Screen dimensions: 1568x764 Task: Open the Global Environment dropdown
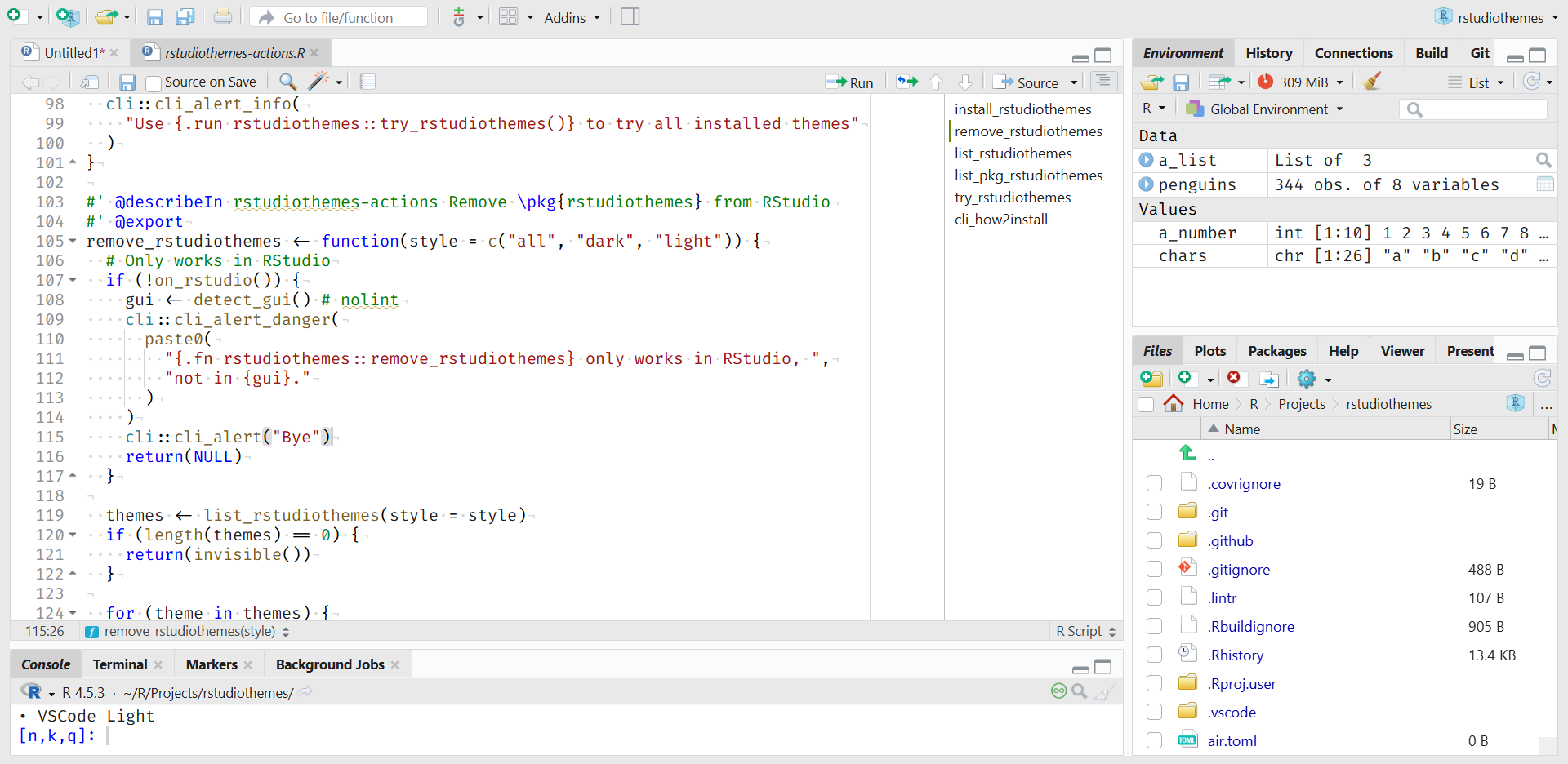1268,109
